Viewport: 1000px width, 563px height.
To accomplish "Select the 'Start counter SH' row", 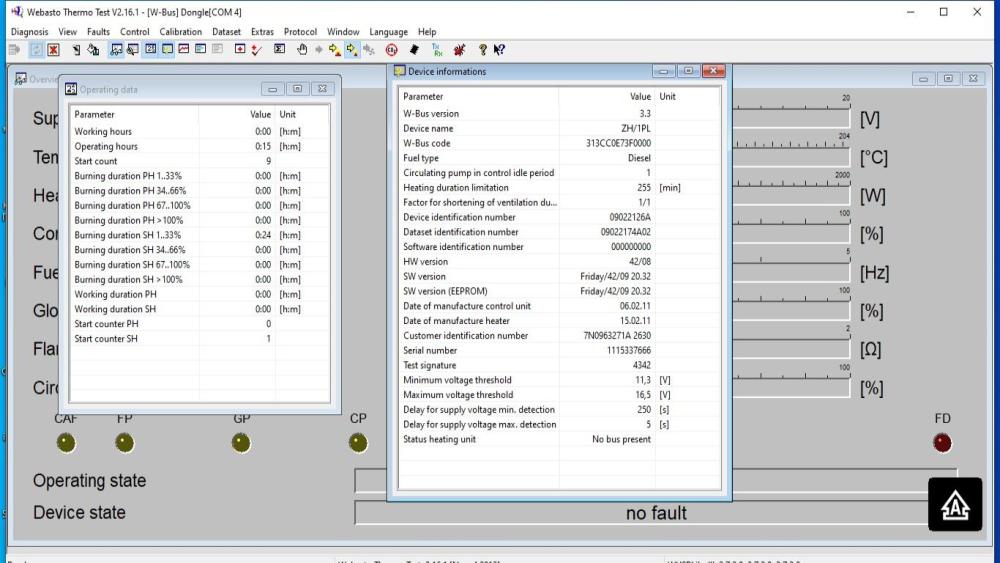I will [x=200, y=339].
